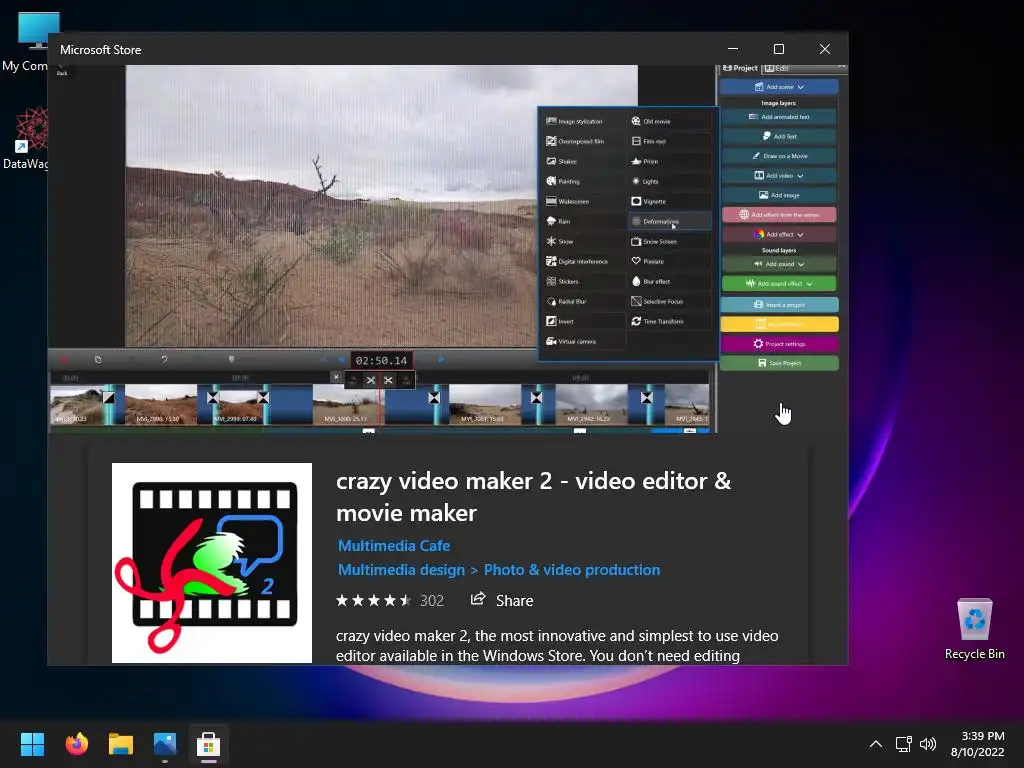Click Add video dropdown in preview screenshot
The width and height of the screenshot is (1024, 768).
coord(779,176)
